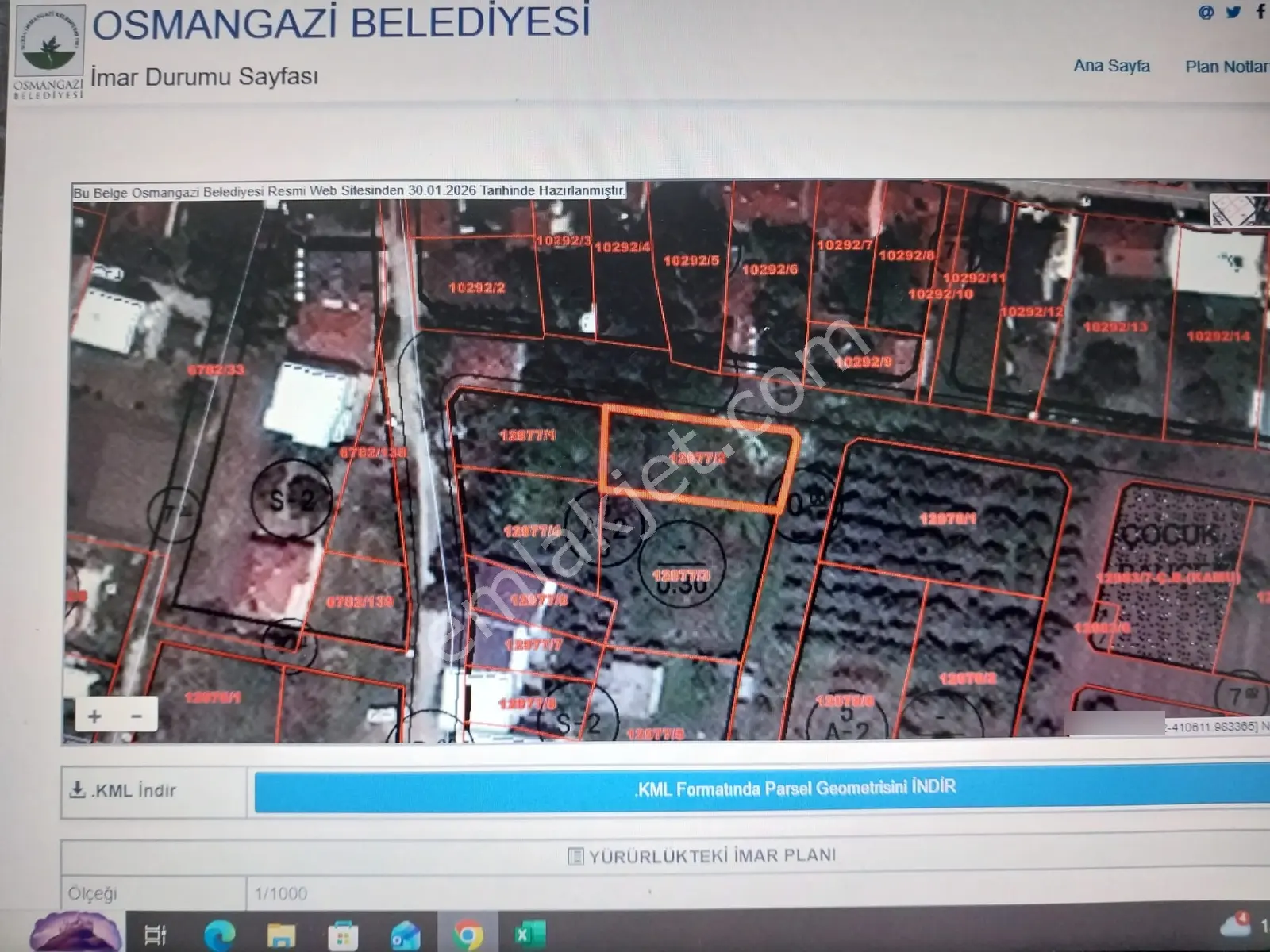Open the Plan Notları menu link
Screen dimensions: 1270x952
point(1226,67)
